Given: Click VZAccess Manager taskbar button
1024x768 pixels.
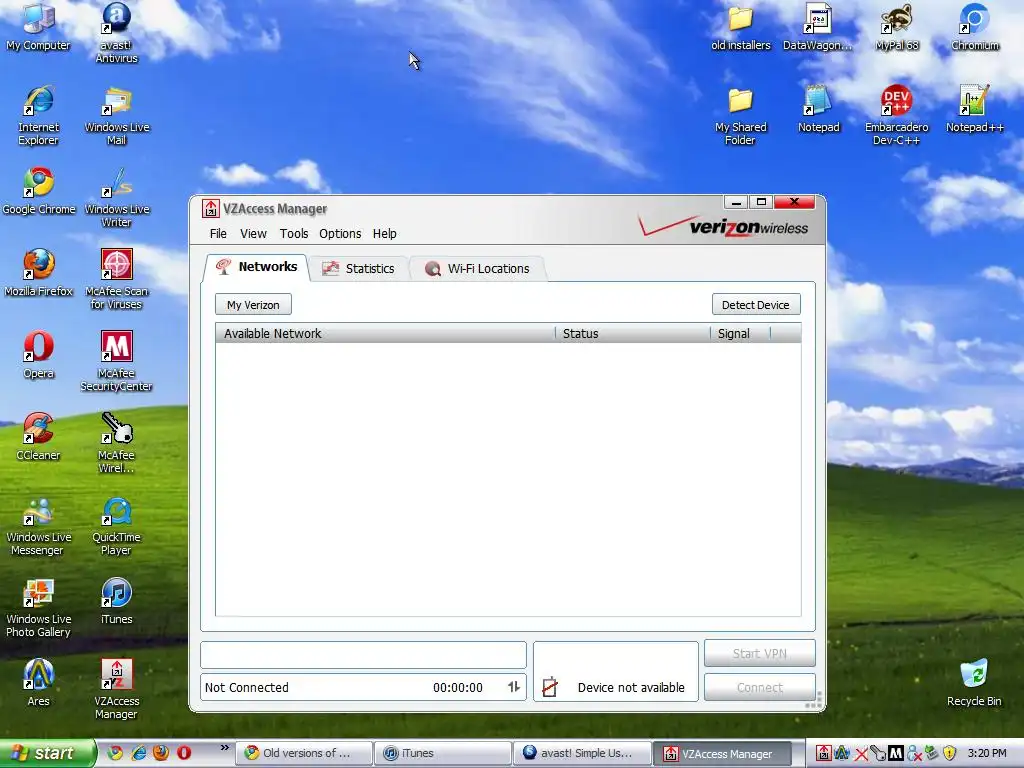Looking at the screenshot, I should pyautogui.click(x=722, y=754).
